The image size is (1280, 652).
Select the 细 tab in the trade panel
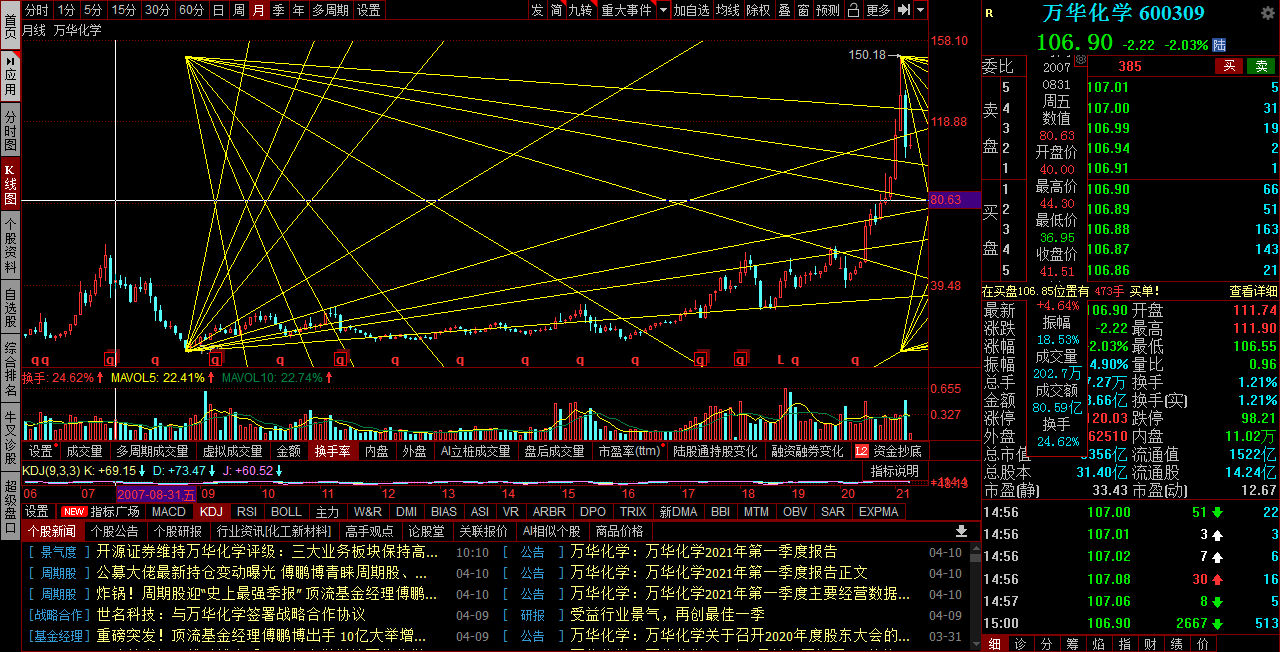[995, 643]
